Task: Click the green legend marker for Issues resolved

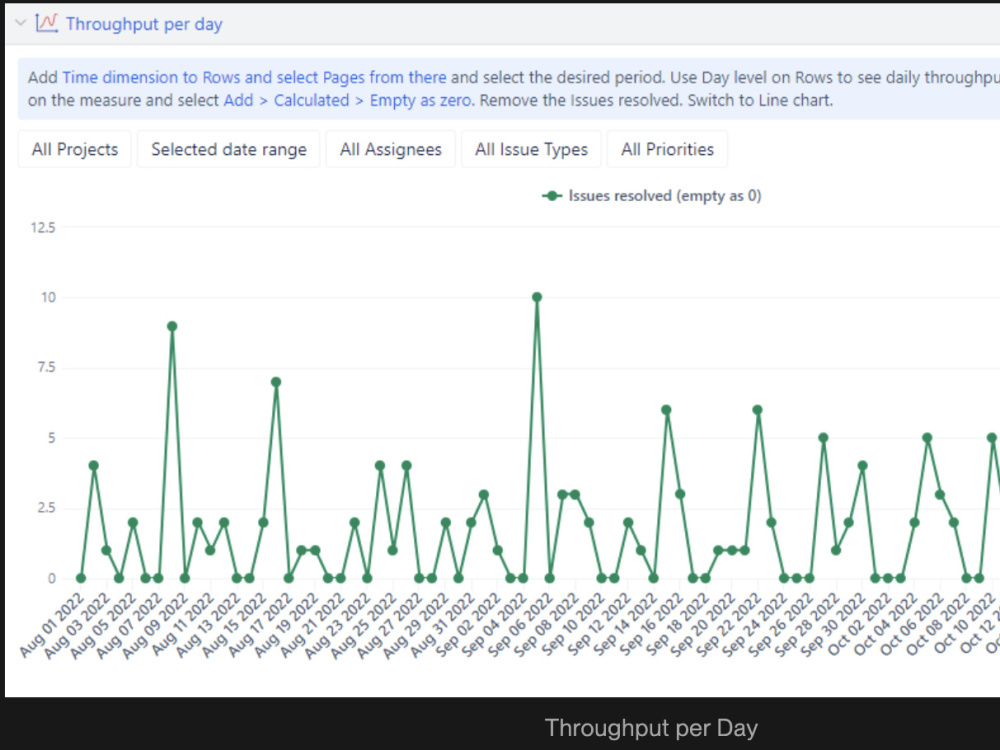Action: point(552,196)
